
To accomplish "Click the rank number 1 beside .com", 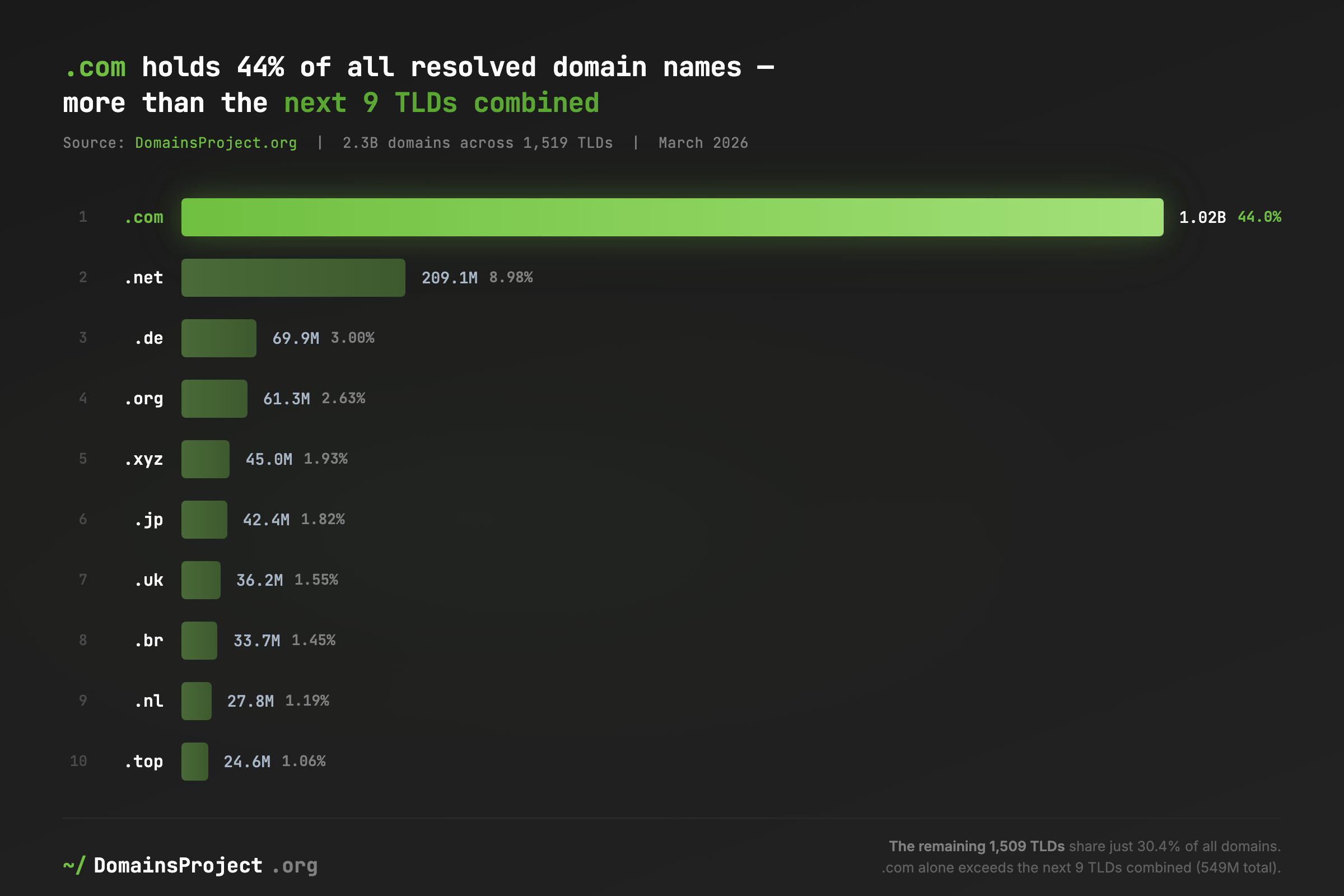I will [x=83, y=217].
